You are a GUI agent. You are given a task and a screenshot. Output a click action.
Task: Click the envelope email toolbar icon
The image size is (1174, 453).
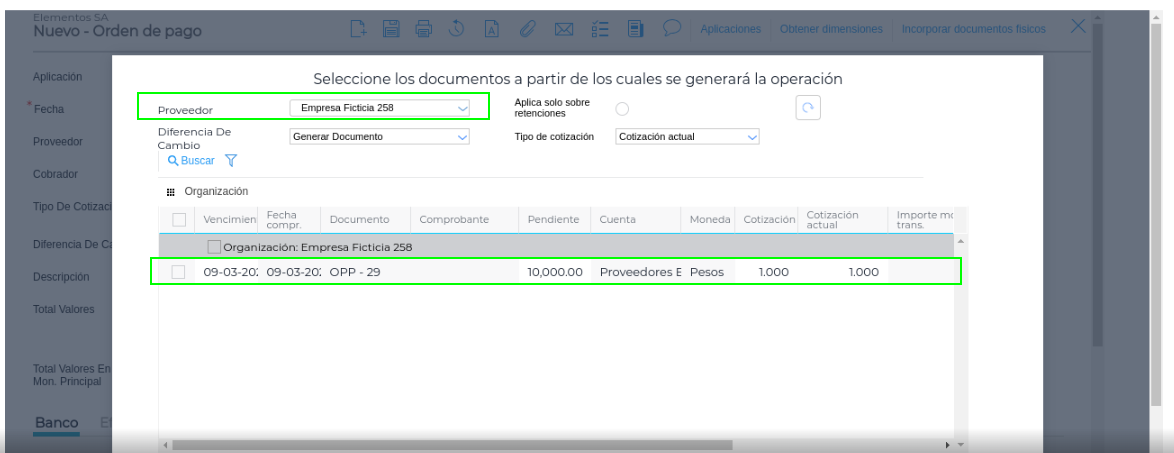point(562,31)
